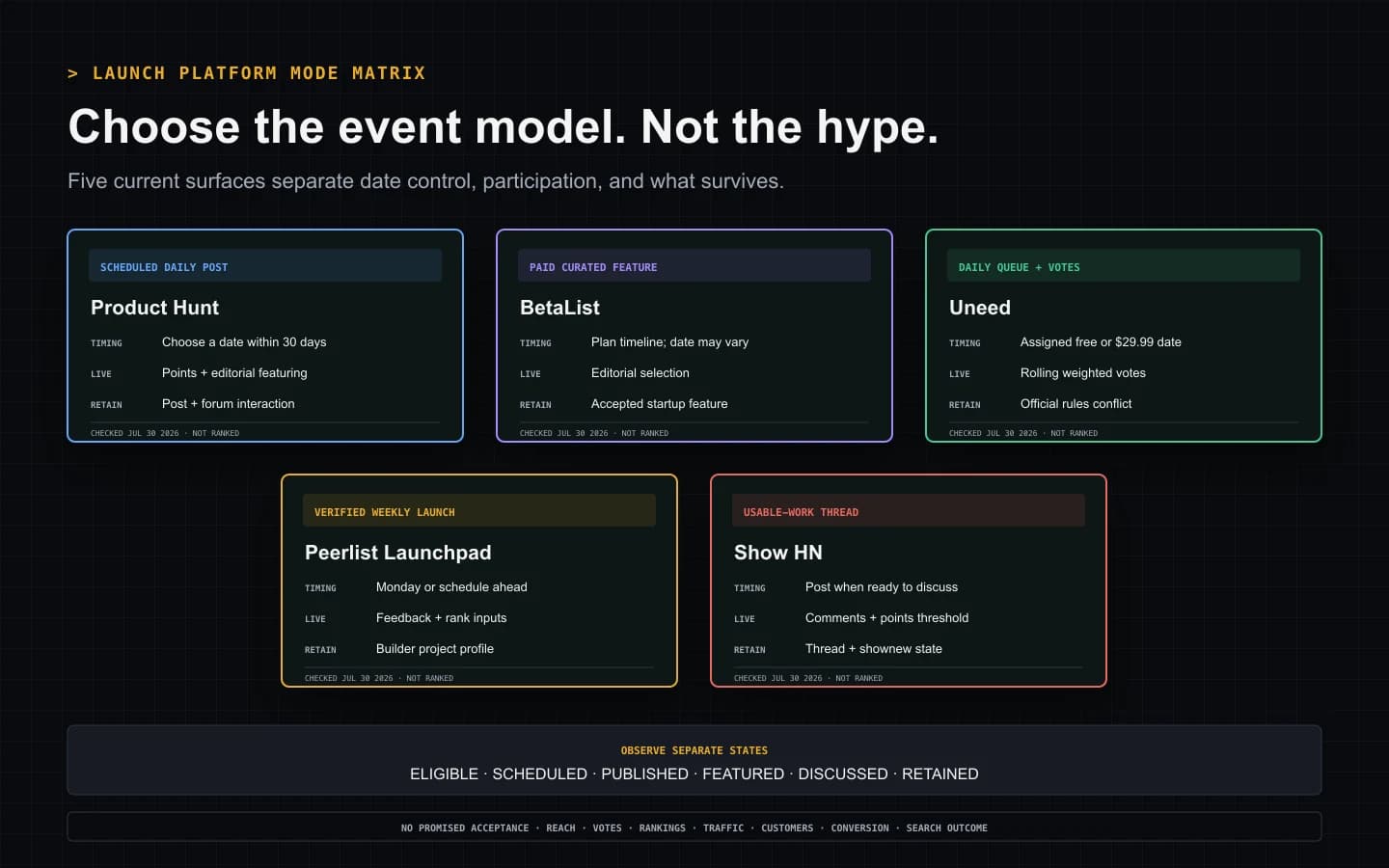This screenshot has width=1389, height=868.
Task: Click 'NO PROMISED ACCEPTANCE' in the disclaimer bar
Action: click(465, 828)
